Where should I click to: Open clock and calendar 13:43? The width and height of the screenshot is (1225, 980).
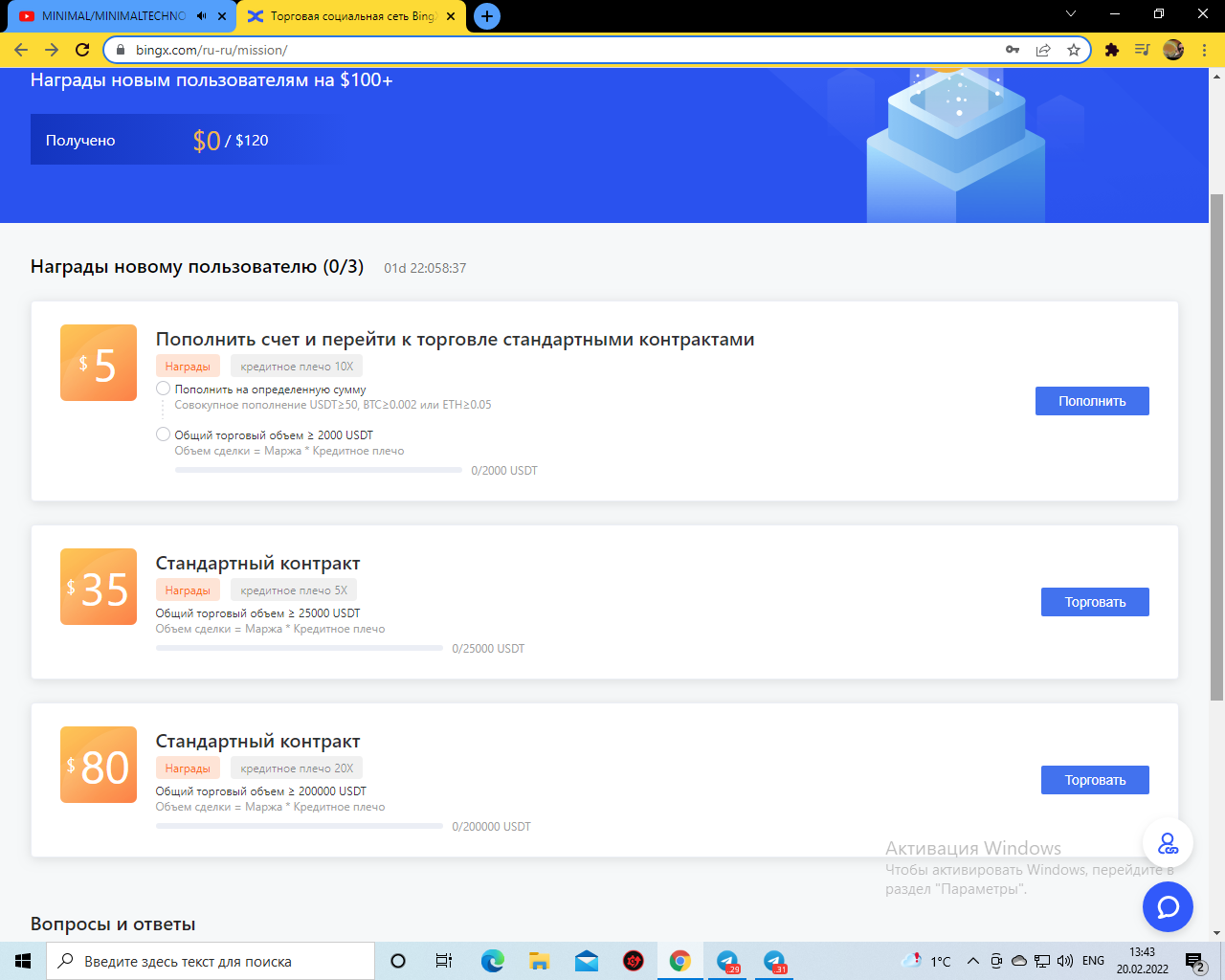pos(1142,961)
